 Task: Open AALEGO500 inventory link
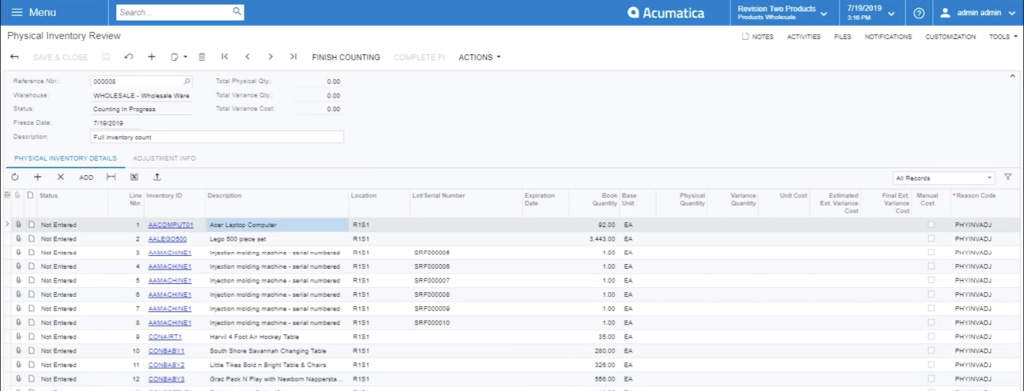click(167, 239)
